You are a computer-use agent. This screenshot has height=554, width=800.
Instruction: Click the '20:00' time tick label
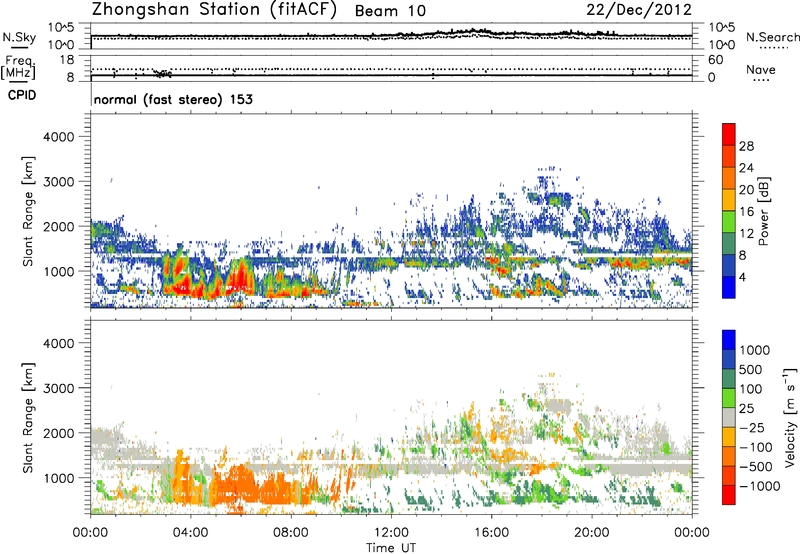tap(592, 533)
